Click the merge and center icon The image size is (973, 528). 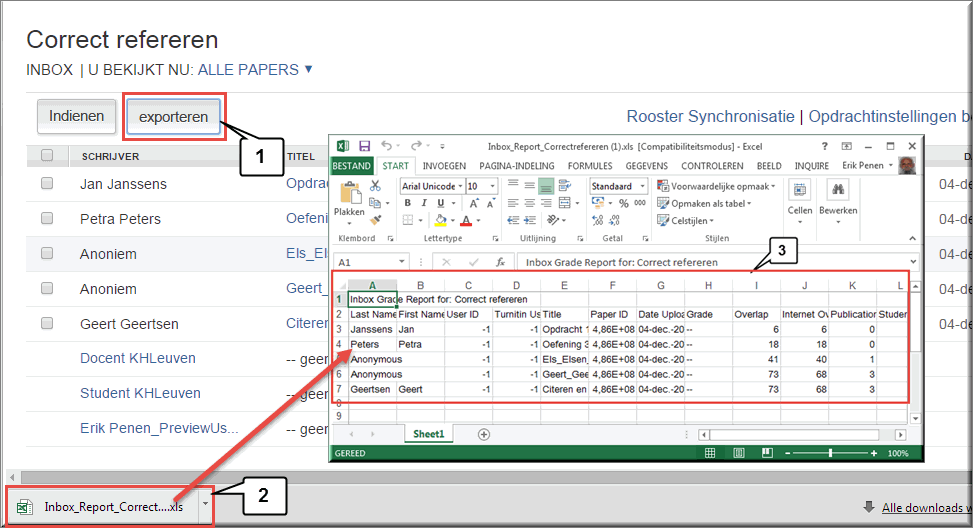pos(565,203)
